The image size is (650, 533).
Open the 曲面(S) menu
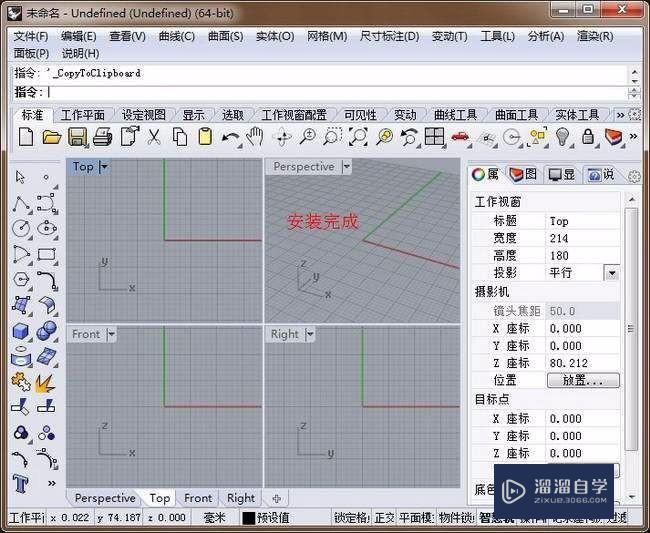(x=226, y=36)
